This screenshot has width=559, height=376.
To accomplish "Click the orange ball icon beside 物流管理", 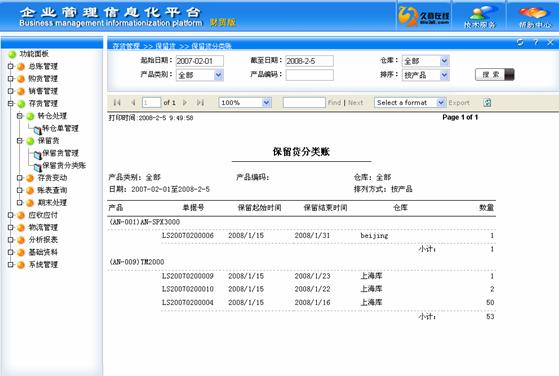I will 21,228.
